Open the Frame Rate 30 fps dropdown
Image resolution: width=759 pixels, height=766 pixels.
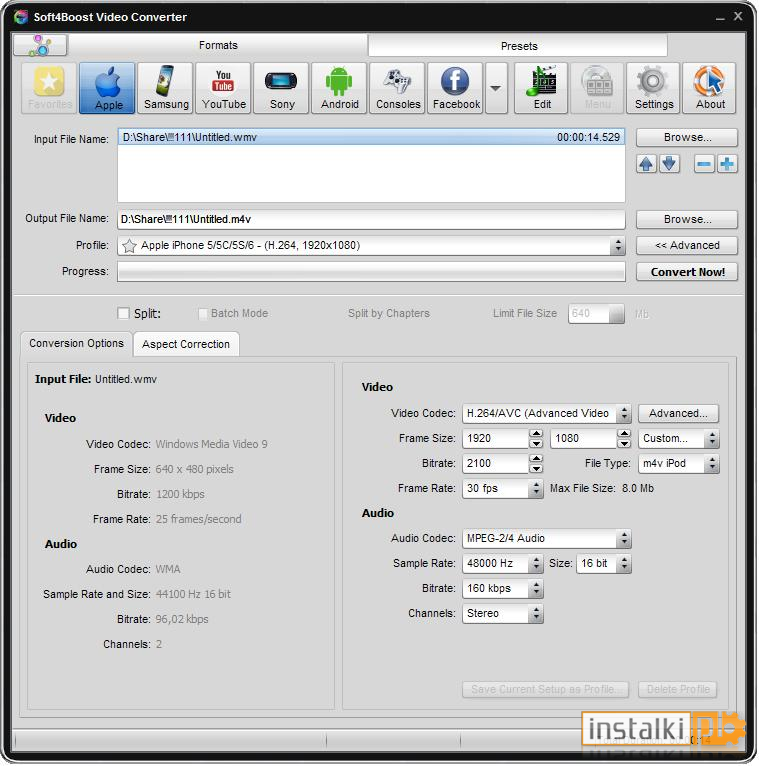click(x=536, y=489)
